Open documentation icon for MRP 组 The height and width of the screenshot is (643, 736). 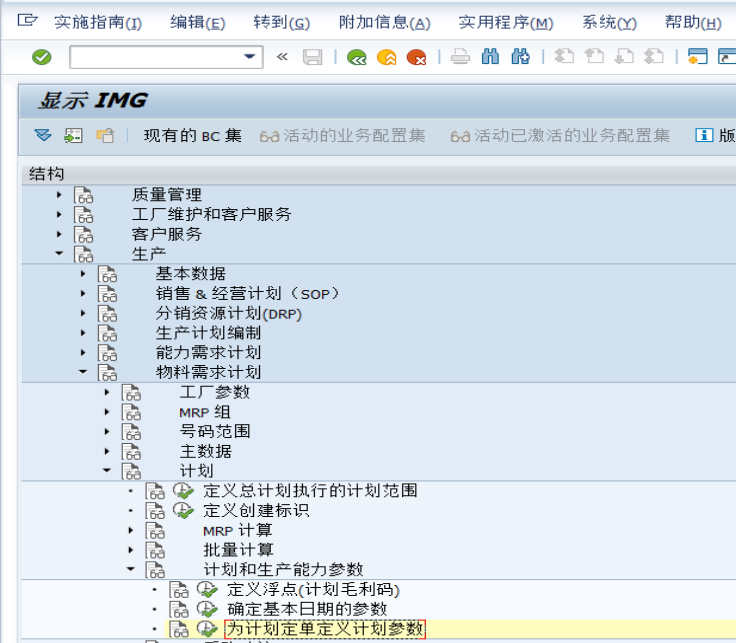click(x=131, y=412)
